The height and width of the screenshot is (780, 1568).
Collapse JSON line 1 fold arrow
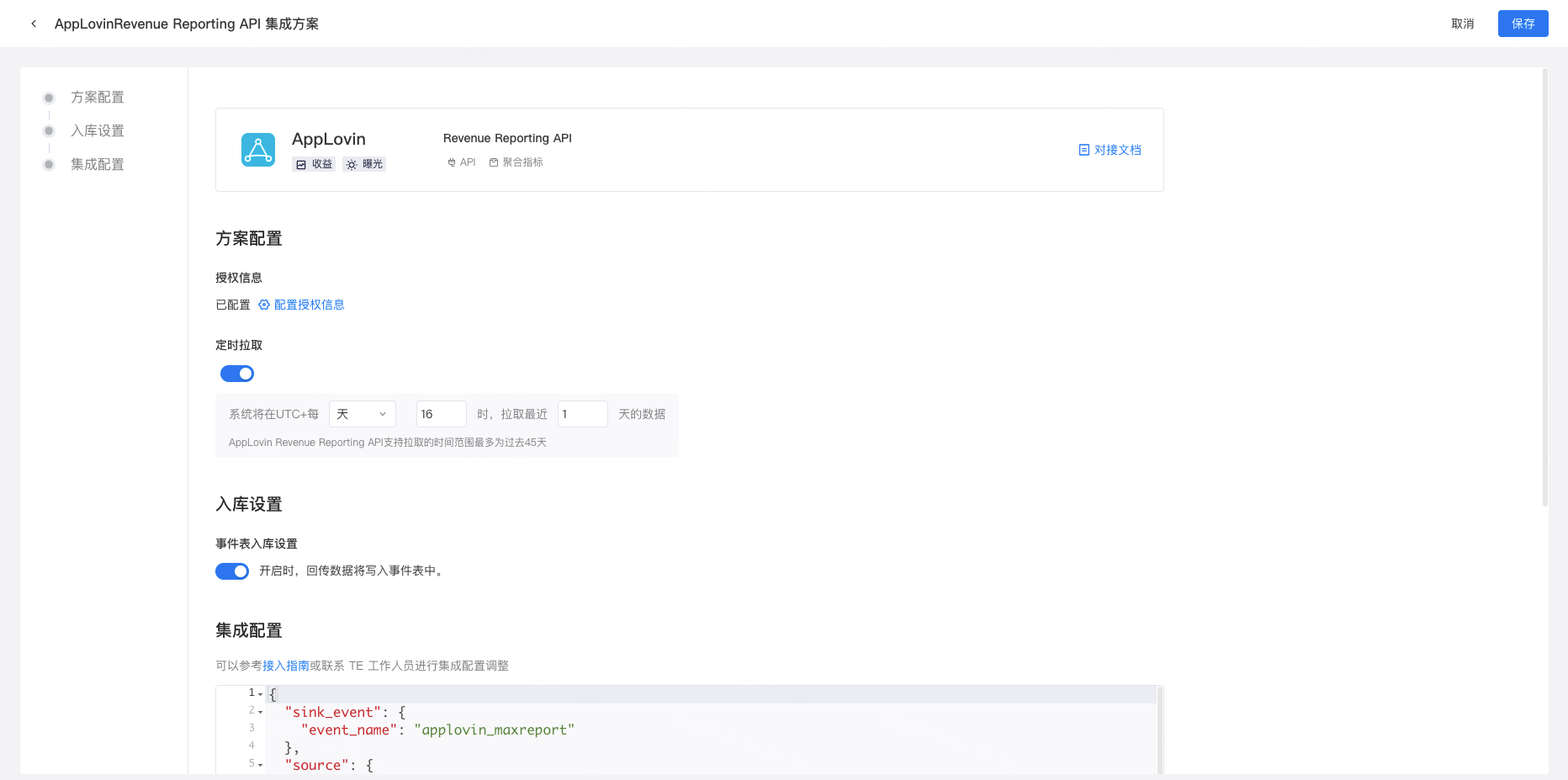coord(261,694)
